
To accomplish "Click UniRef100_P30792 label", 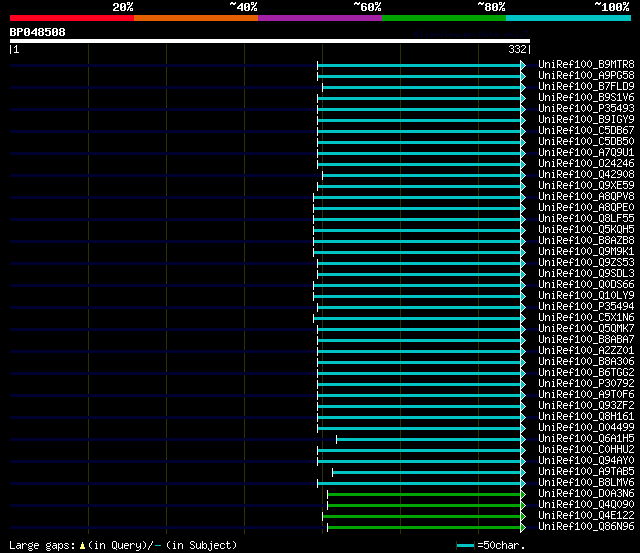I will pos(586,384).
